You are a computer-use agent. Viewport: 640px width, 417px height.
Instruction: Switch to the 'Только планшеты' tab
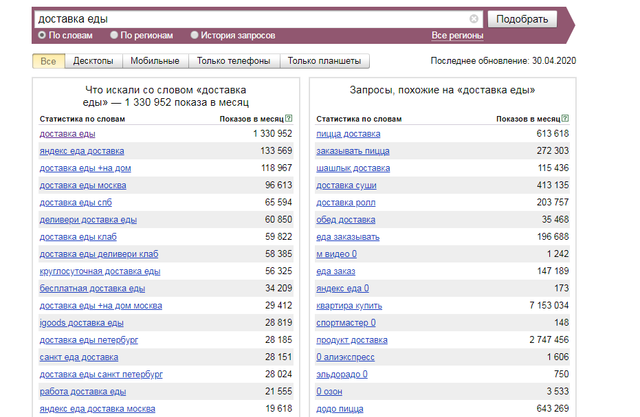pyautogui.click(x=324, y=61)
